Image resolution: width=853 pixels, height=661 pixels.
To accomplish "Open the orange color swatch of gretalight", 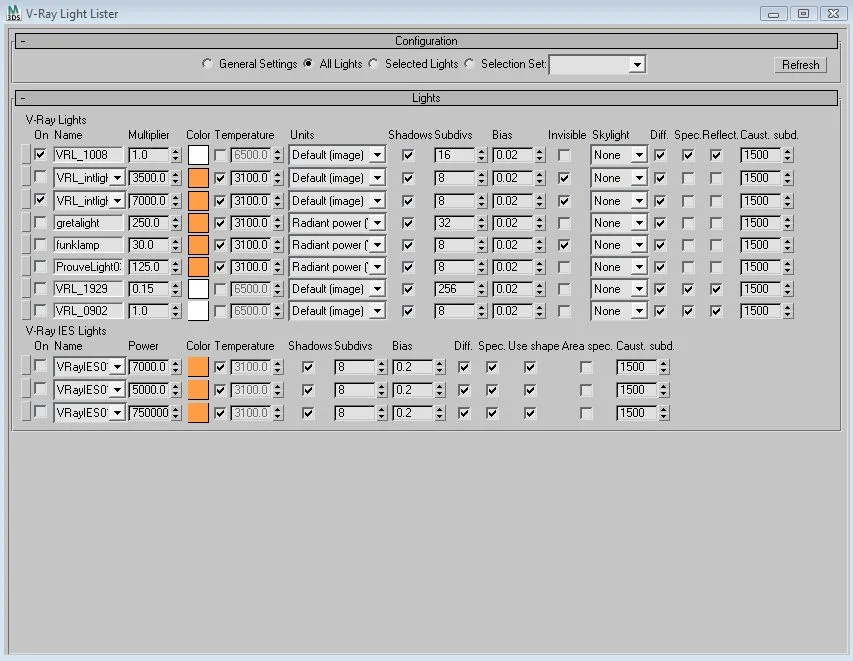I will pos(198,223).
